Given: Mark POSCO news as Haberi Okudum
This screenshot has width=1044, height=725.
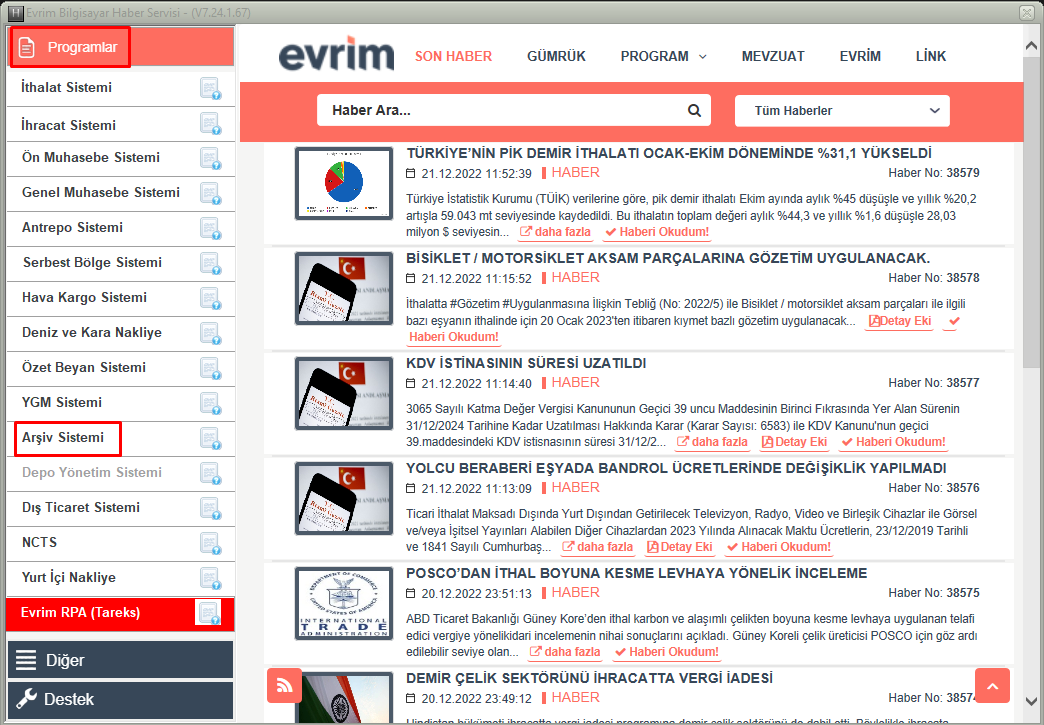Looking at the screenshot, I should (666, 652).
